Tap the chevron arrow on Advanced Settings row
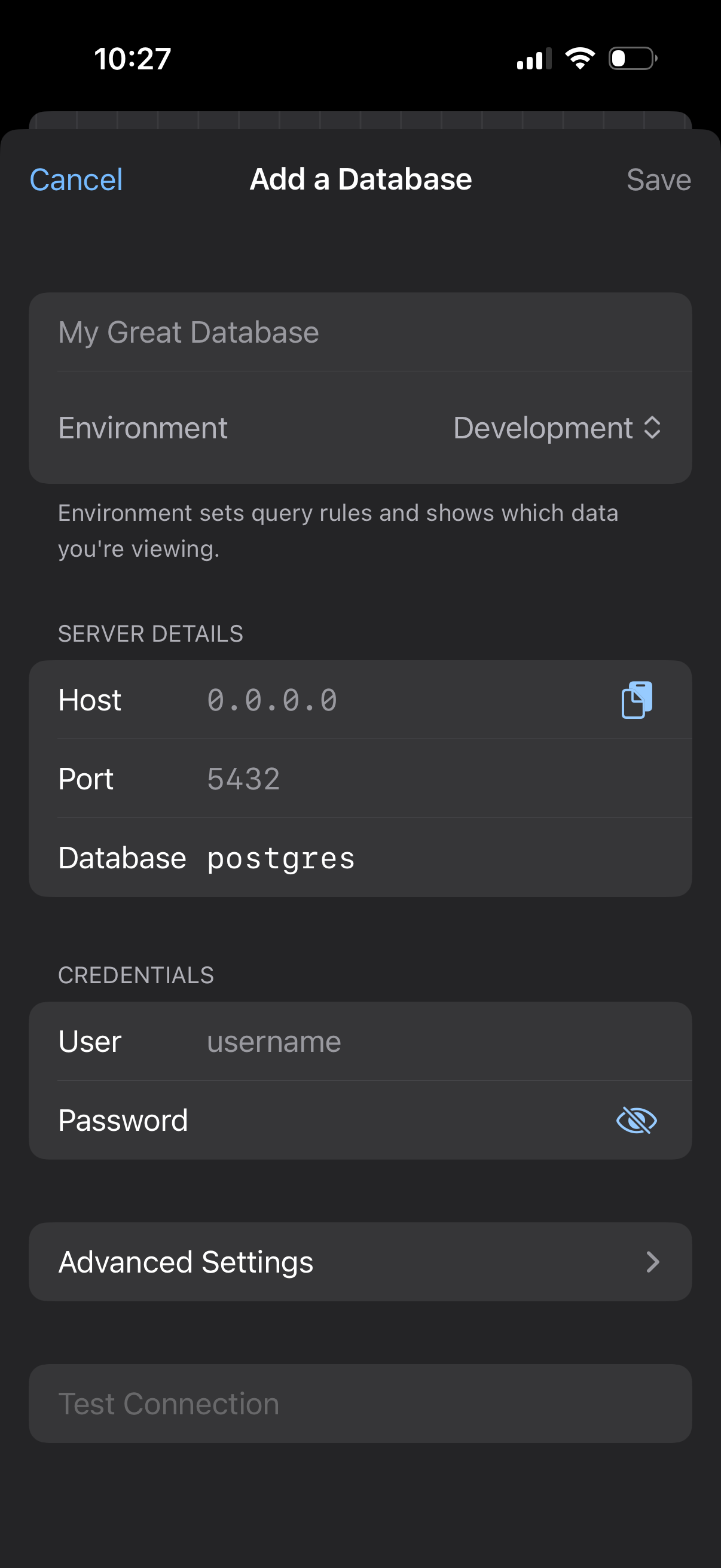The image size is (721, 1568). (653, 1262)
